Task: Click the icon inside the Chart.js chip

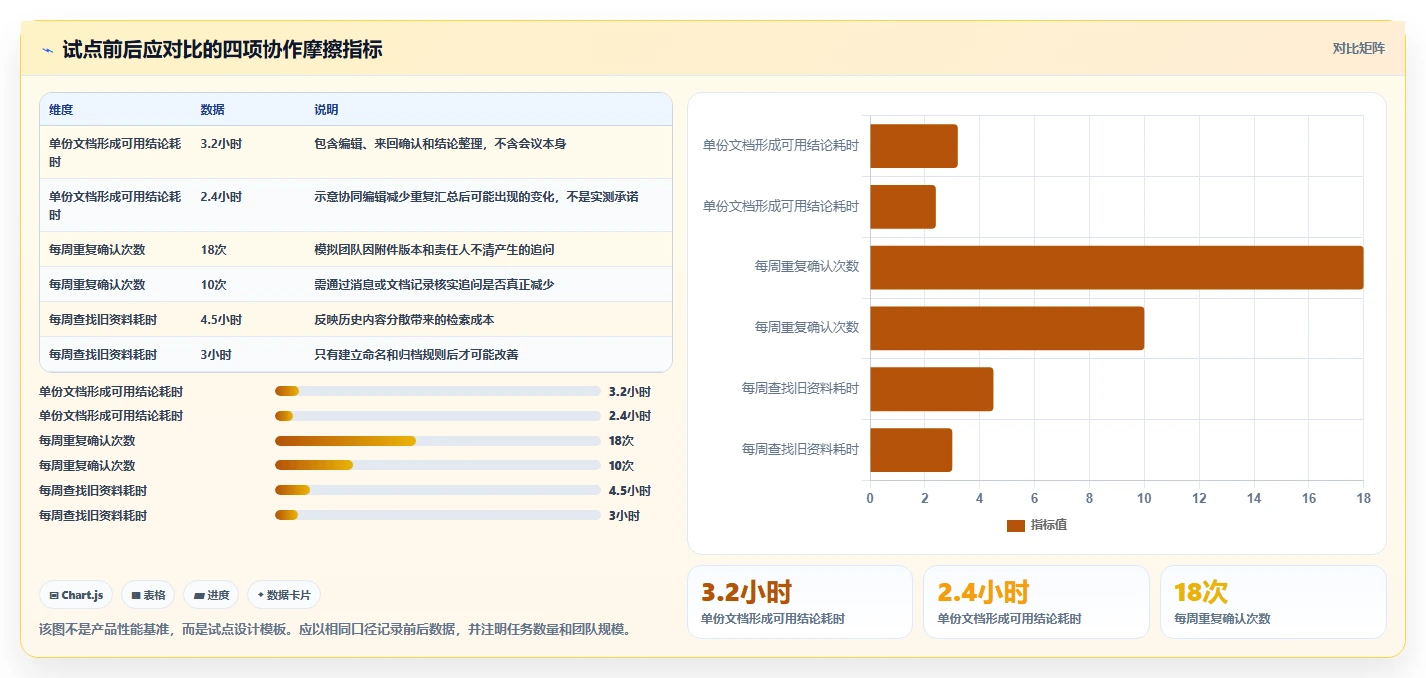Action: [x=54, y=595]
